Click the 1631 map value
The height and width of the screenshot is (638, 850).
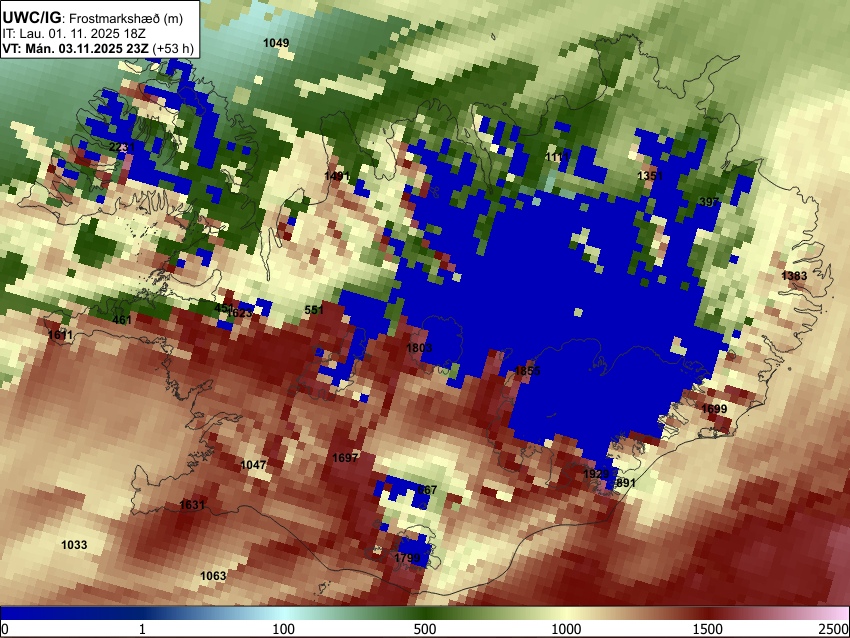192,505
